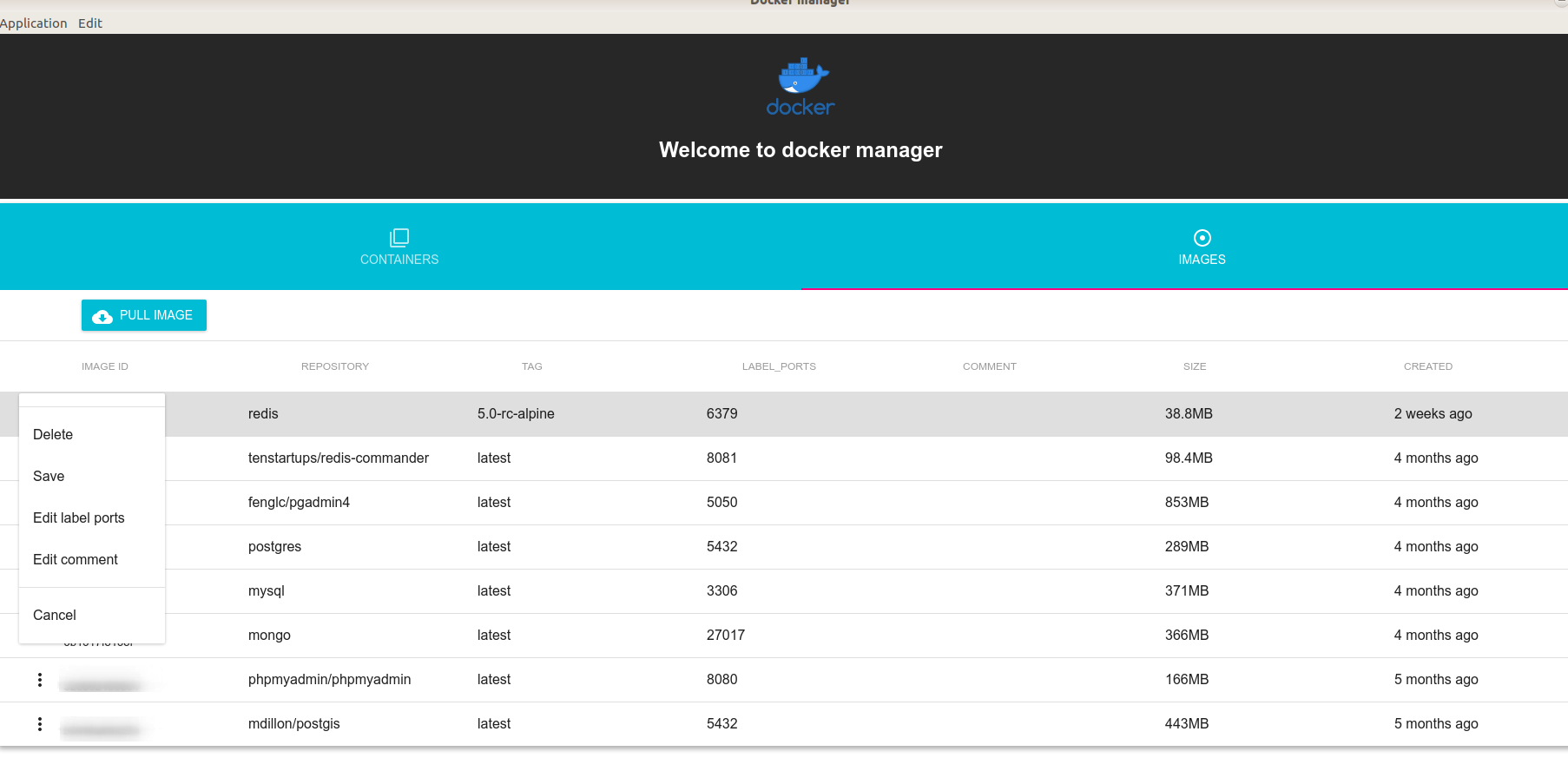Click the COMMENT column header
Viewport: 1568px width, 758px height.
(990, 366)
